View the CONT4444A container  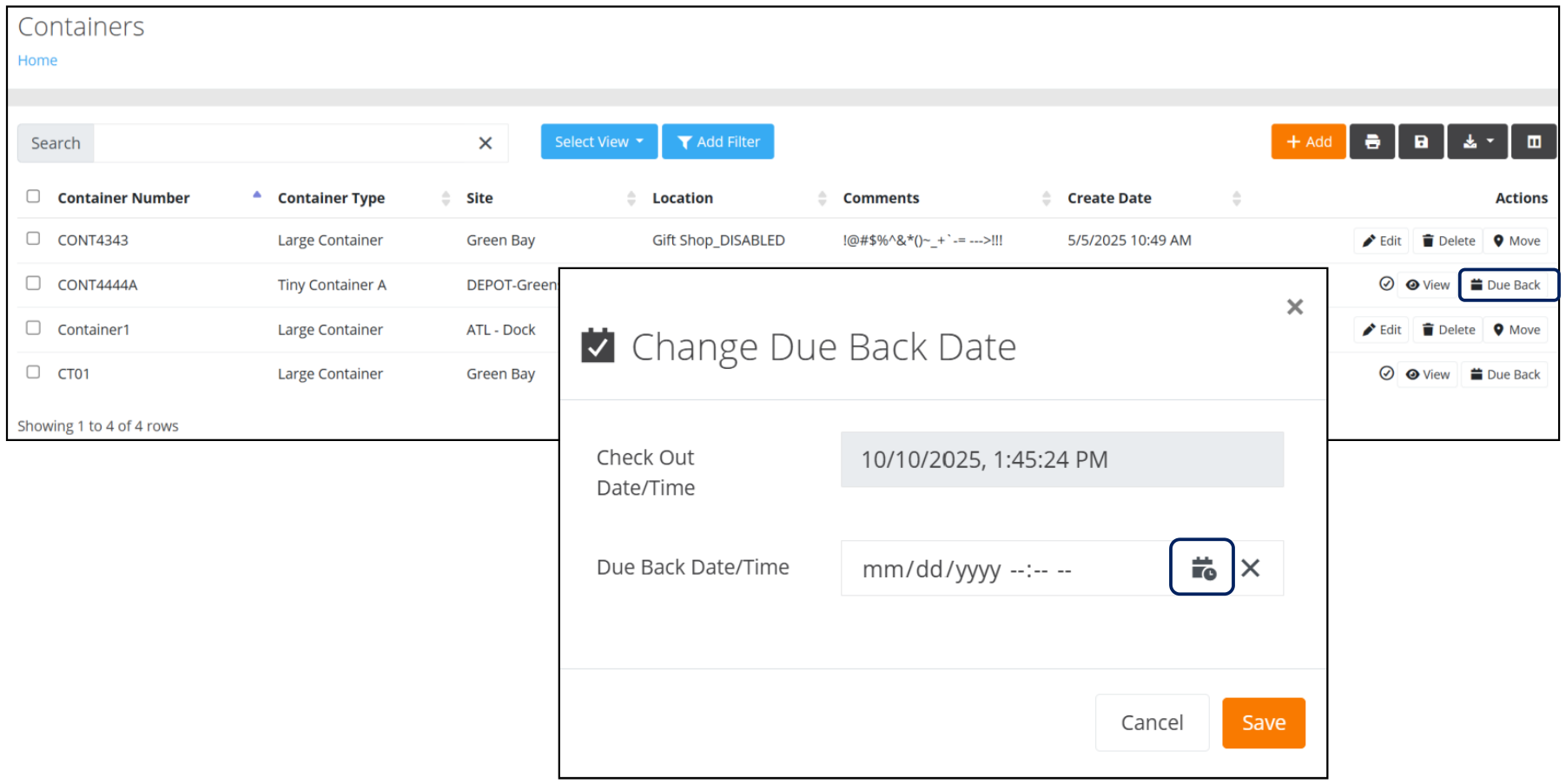point(1428,285)
